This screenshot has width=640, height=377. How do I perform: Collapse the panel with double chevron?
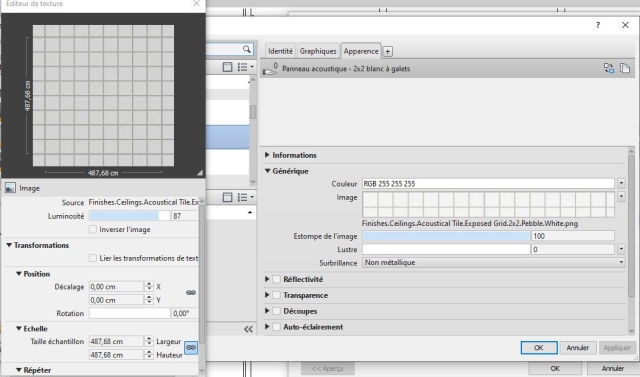(x=248, y=329)
